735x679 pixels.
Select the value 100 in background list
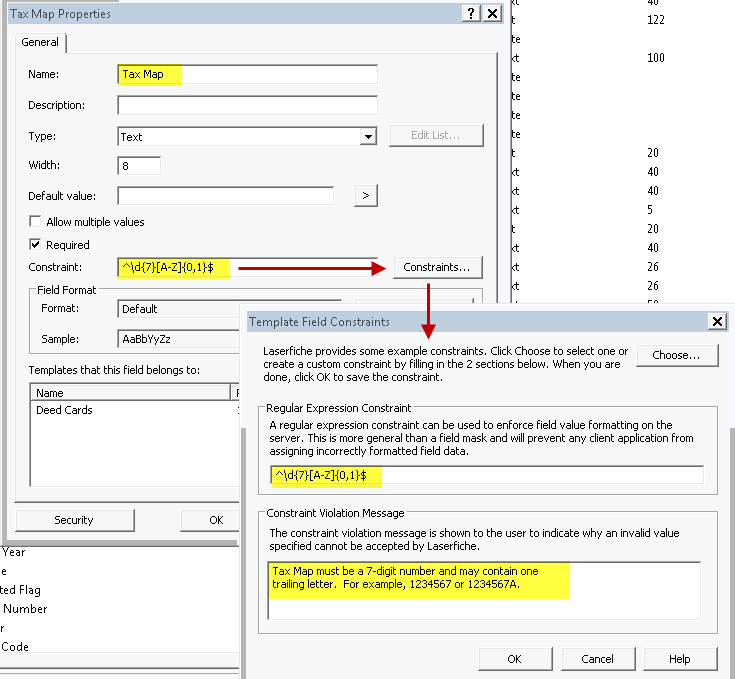[x=656, y=58]
